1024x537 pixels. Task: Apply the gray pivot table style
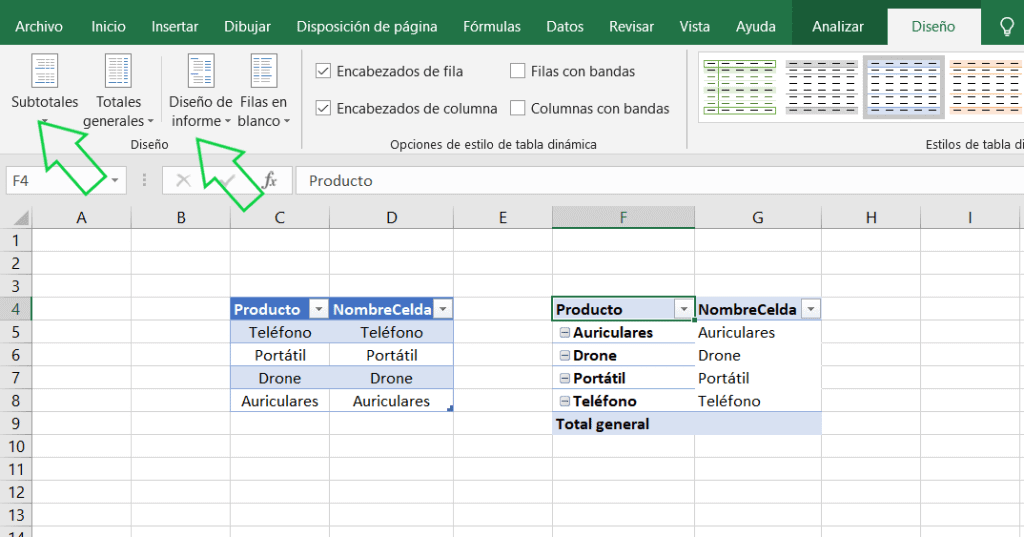coord(822,87)
